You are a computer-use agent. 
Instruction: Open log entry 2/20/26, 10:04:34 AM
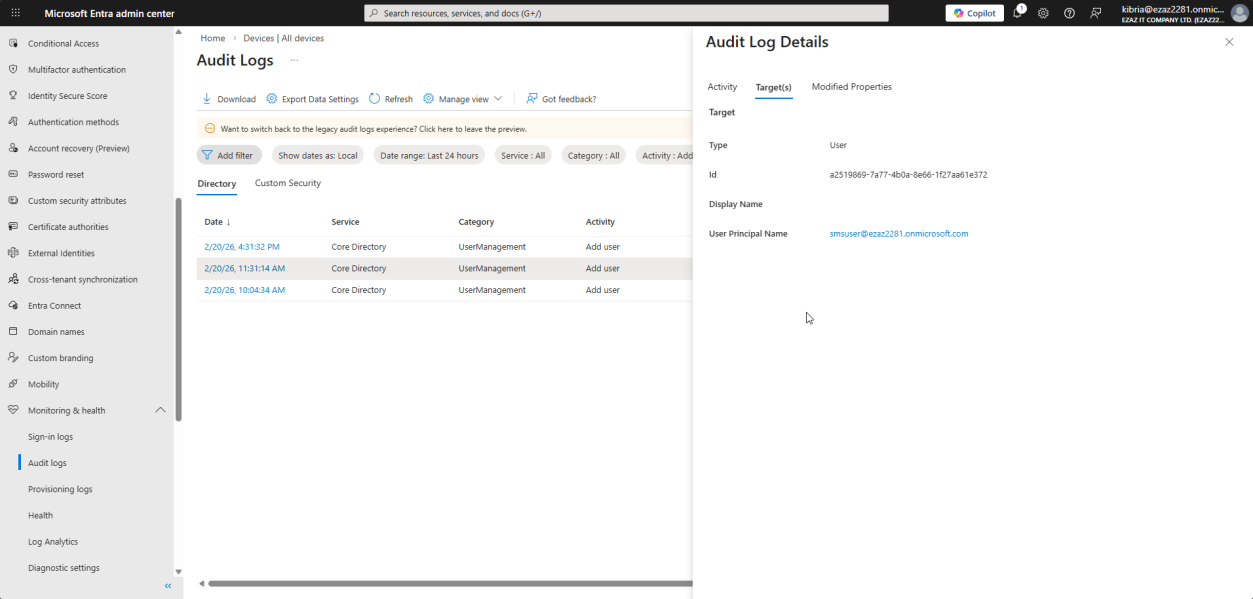click(245, 290)
